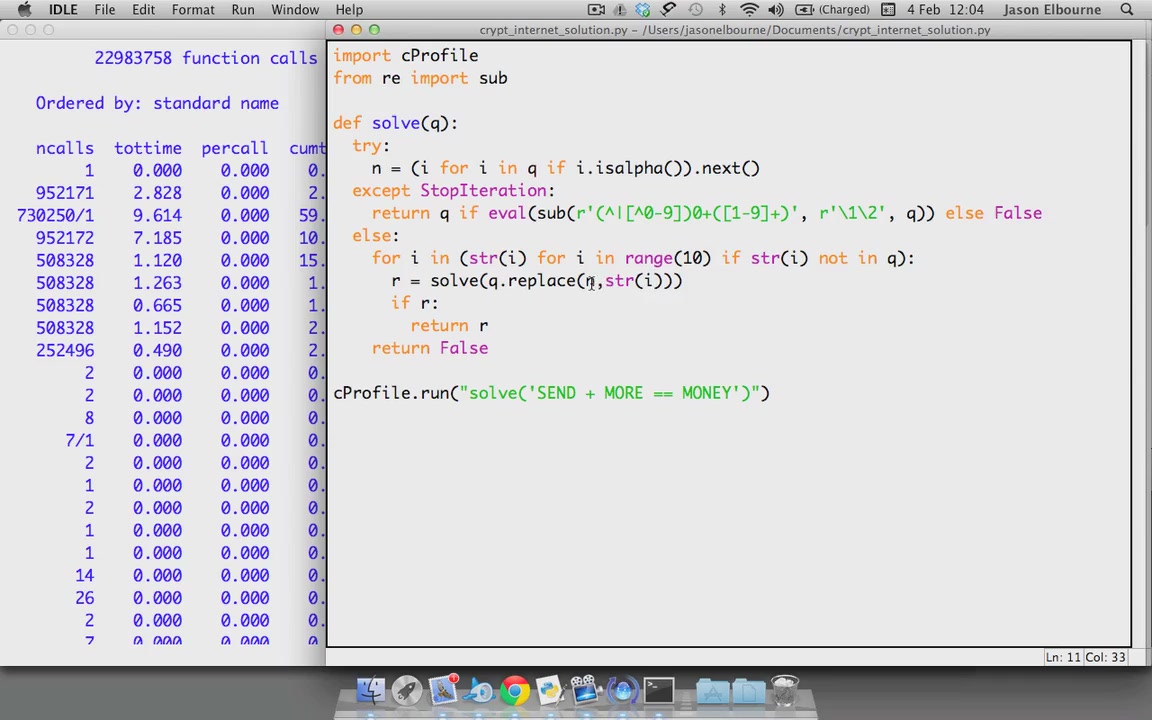Click 'from re import sub' line
The height and width of the screenshot is (720, 1152).
tap(420, 78)
